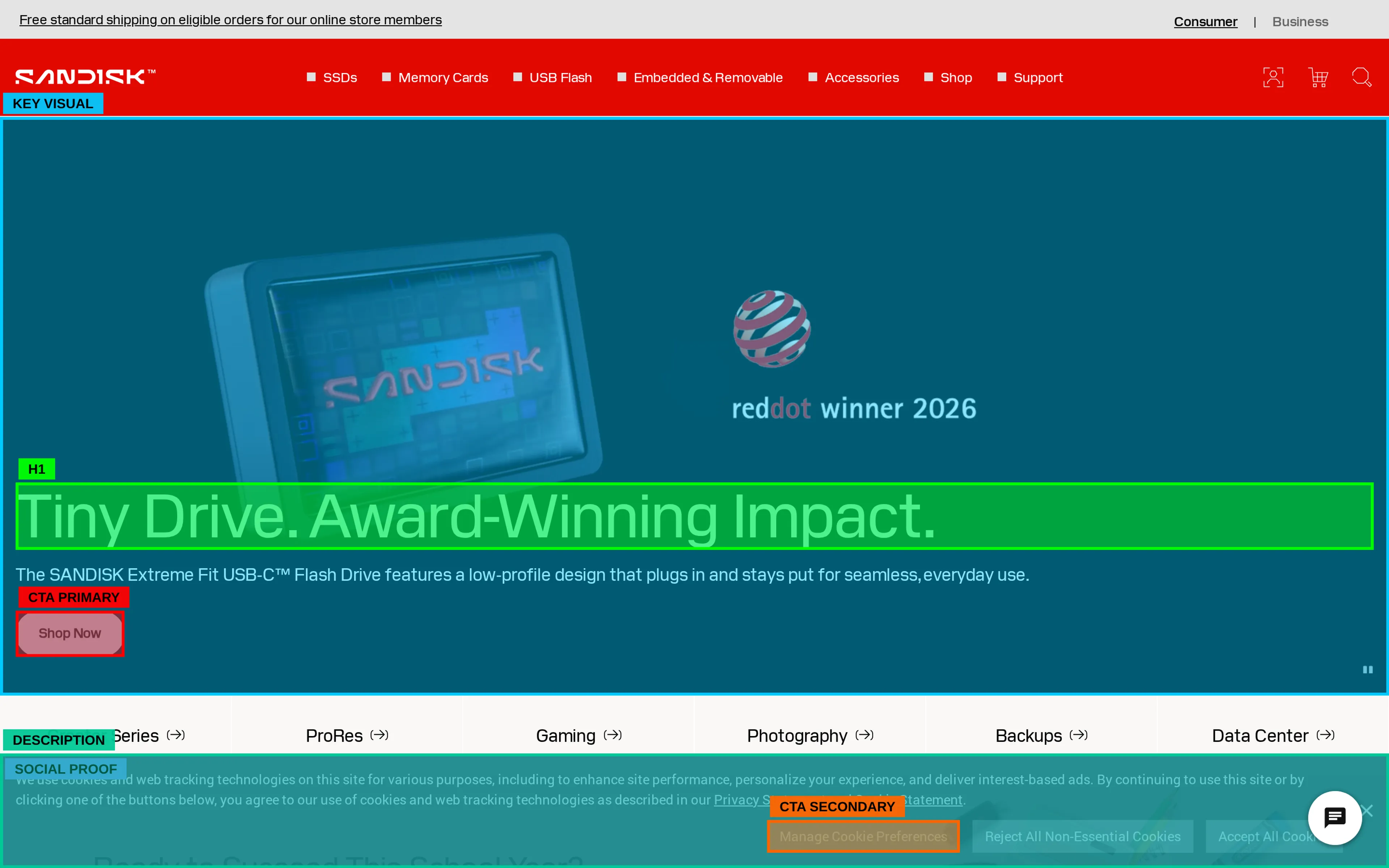Open the Data Center category
This screenshot has height=868, width=1389.
[1273, 735]
